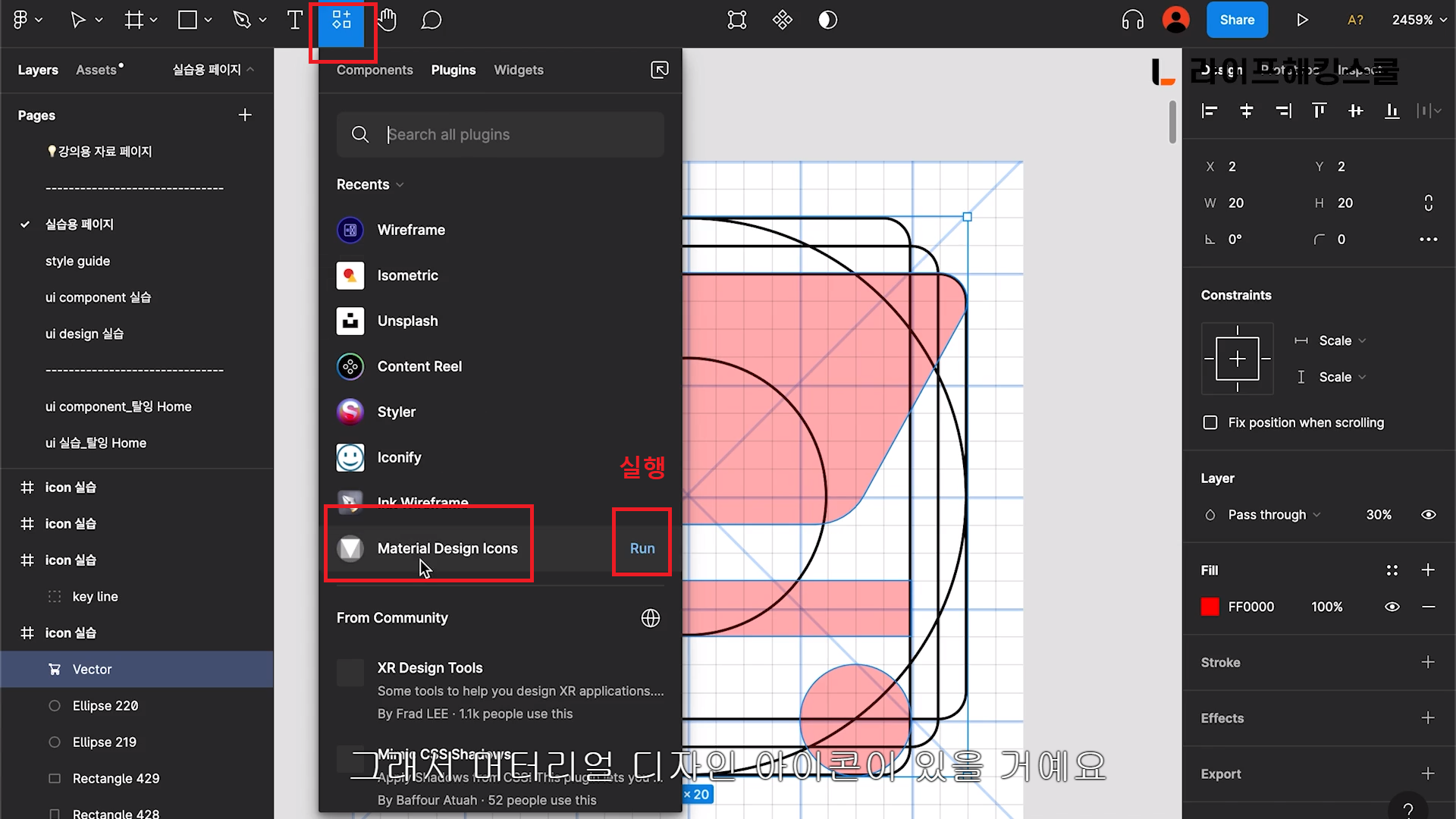Toggle the mask contrast icon
This screenshot has height=819, width=1456.
(827, 20)
